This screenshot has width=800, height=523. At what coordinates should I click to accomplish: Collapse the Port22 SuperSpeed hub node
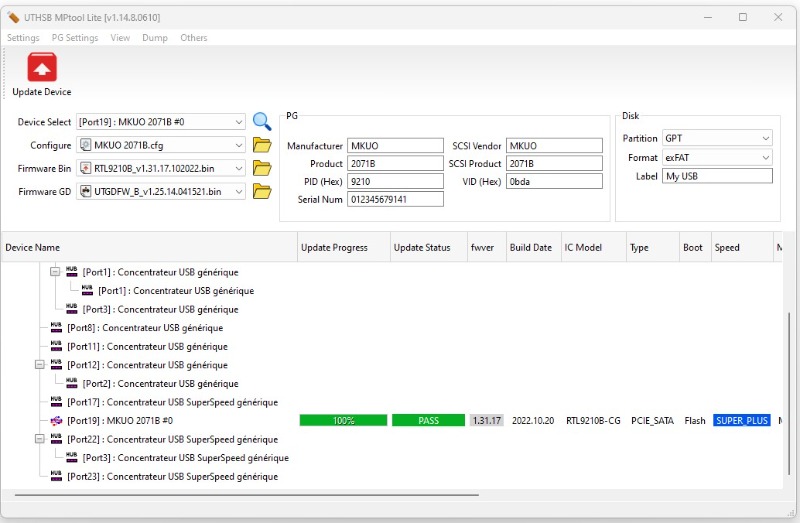(40, 439)
